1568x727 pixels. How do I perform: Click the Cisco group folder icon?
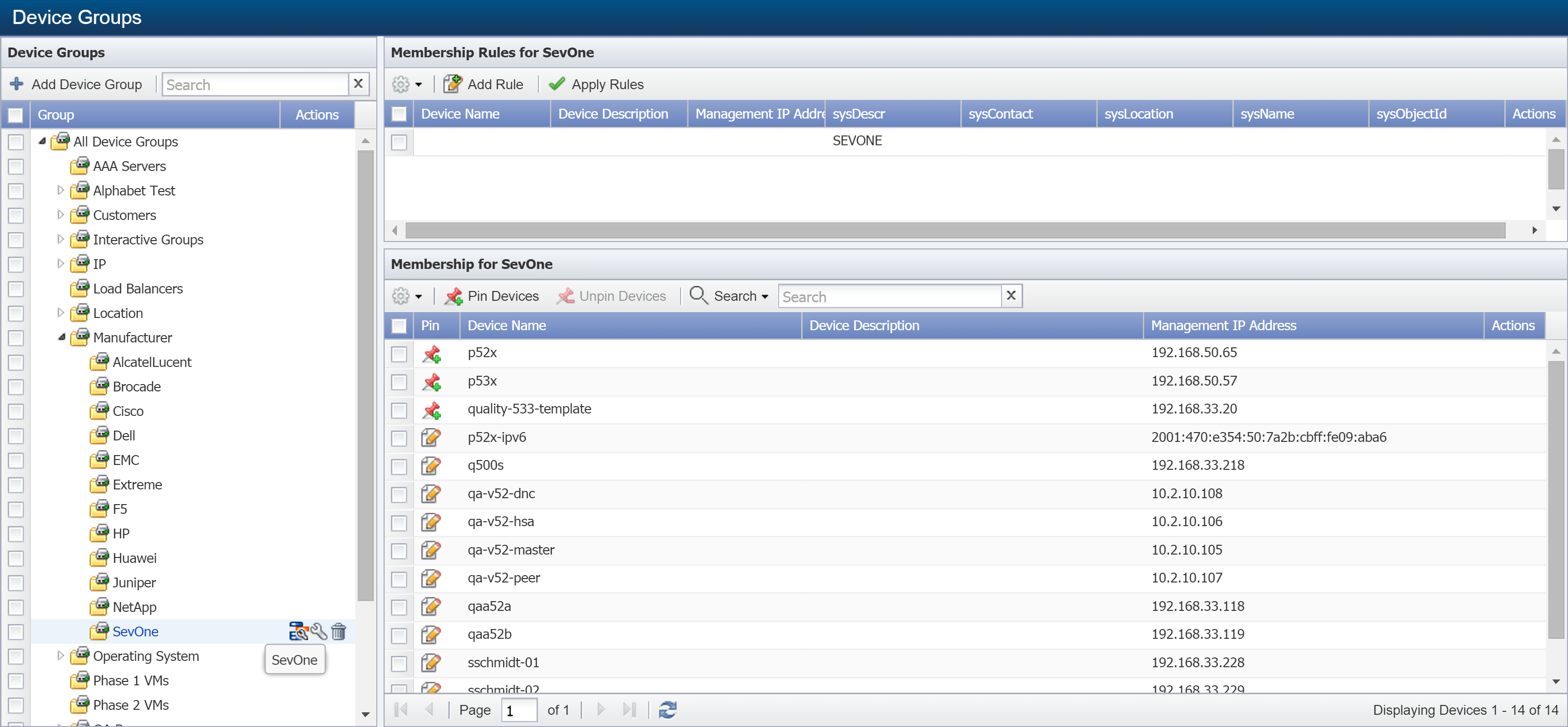(99, 411)
